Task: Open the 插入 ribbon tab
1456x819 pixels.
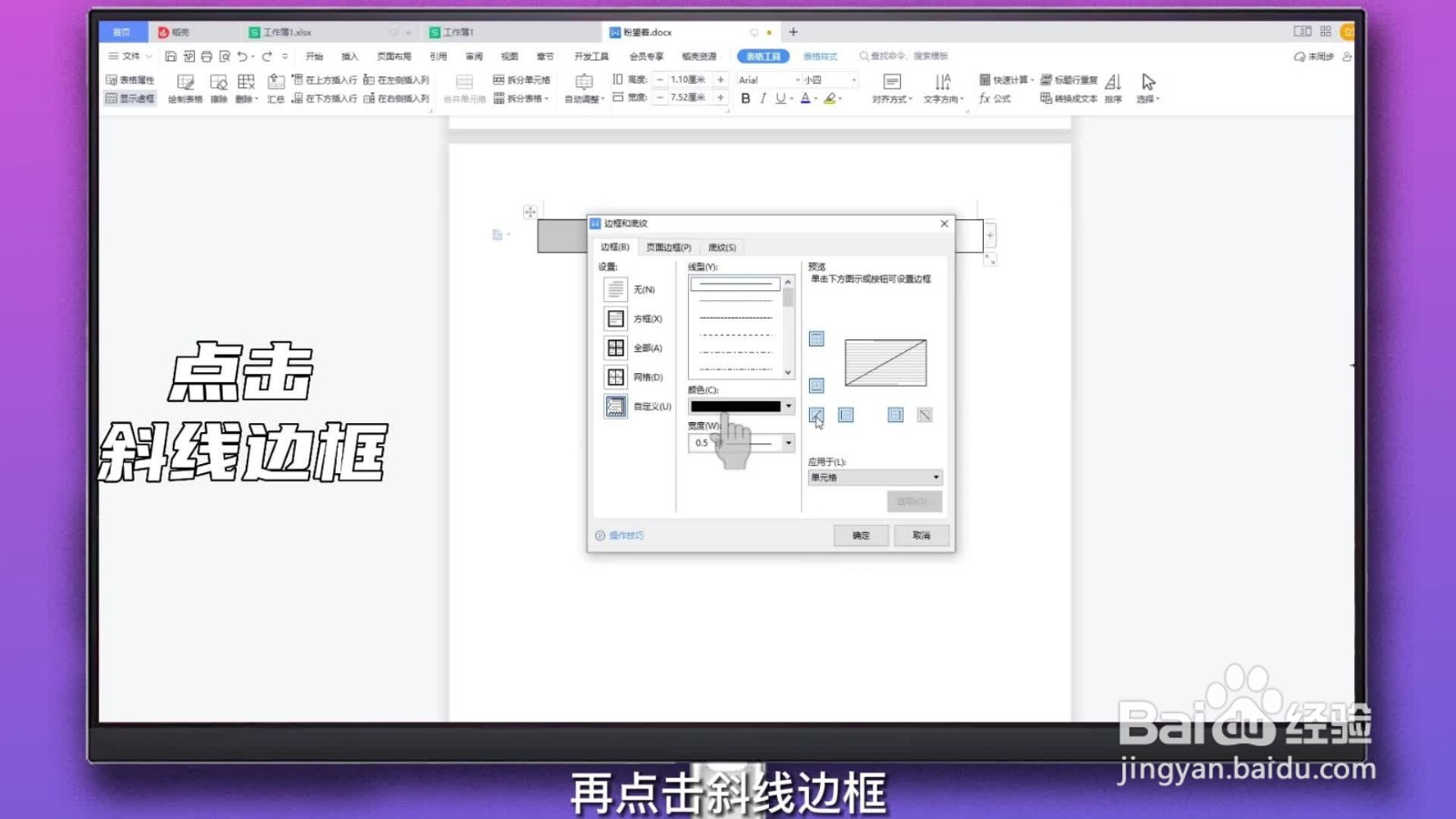Action: pos(349,56)
